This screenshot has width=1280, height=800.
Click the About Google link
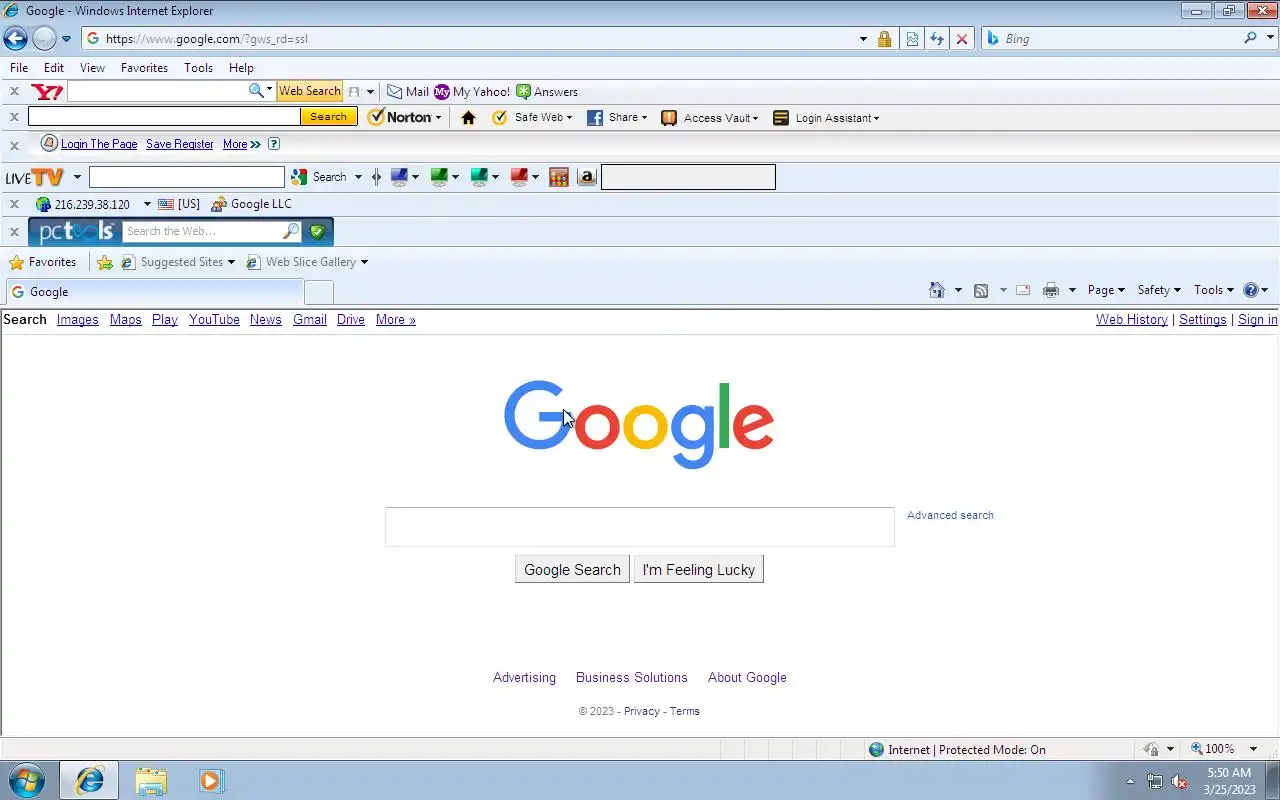click(747, 678)
